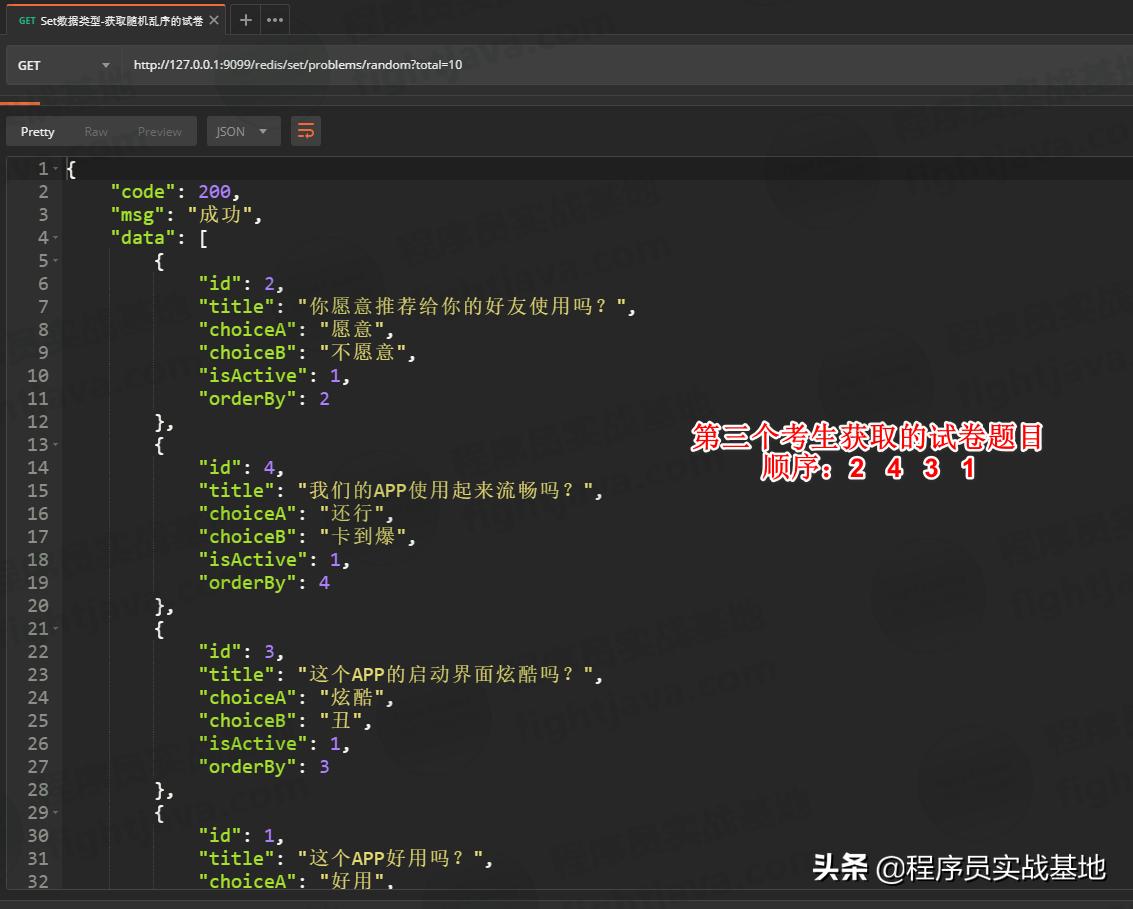Switch to Raw response view
The width and height of the screenshot is (1133, 909).
pos(95,132)
